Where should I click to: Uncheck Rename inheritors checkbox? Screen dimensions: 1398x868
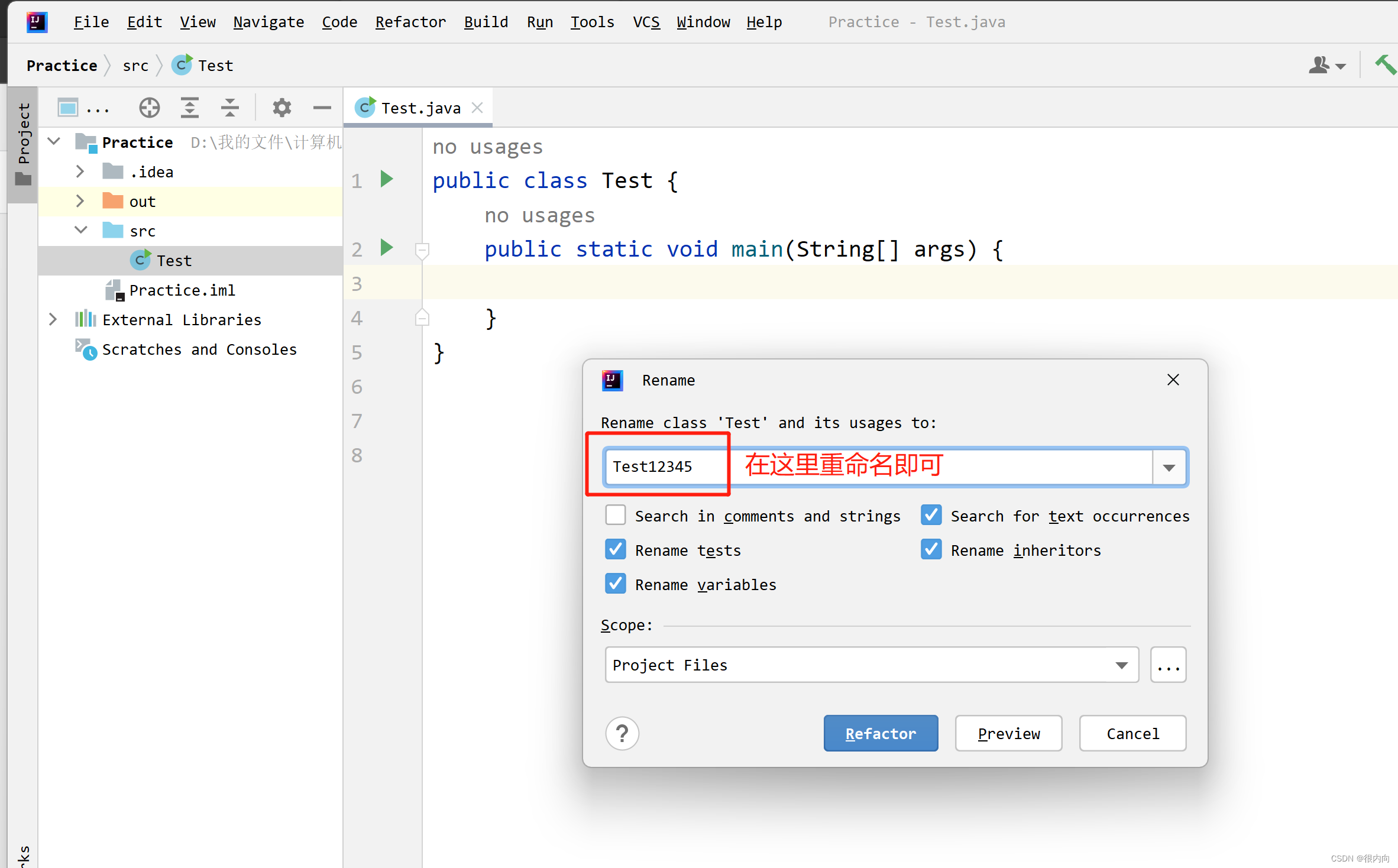[x=931, y=549]
